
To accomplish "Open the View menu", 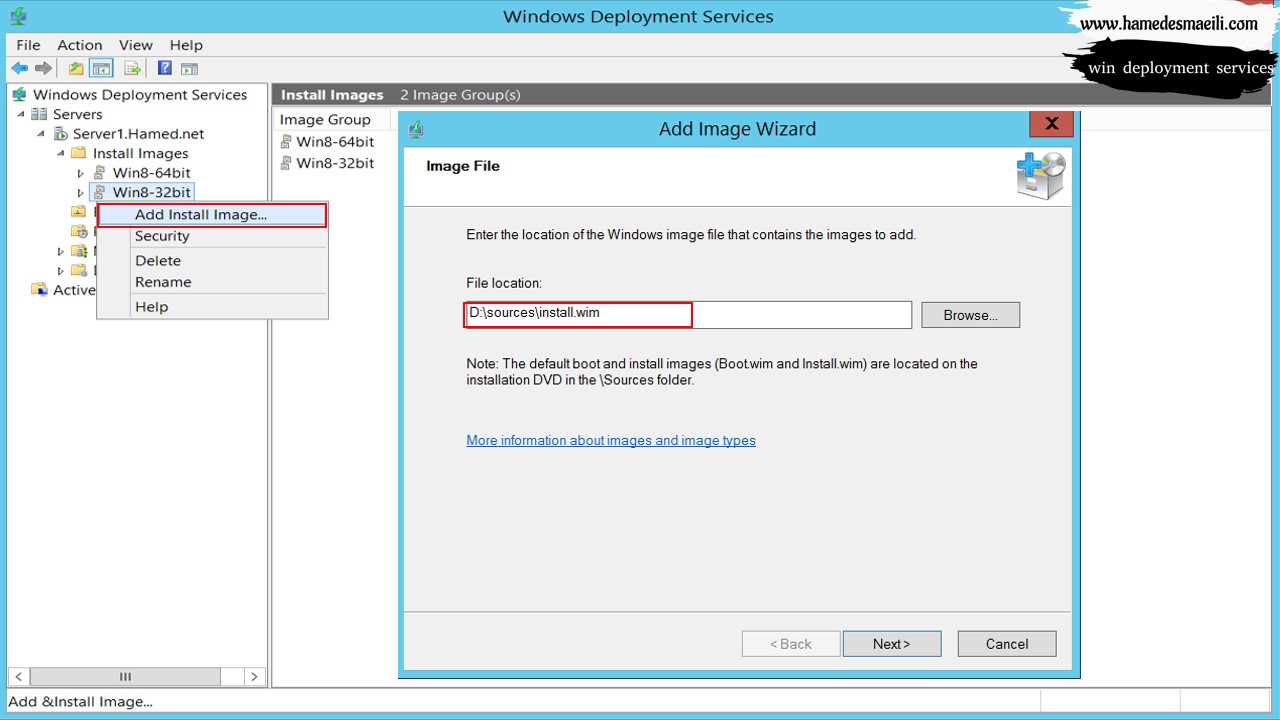I will (136, 45).
